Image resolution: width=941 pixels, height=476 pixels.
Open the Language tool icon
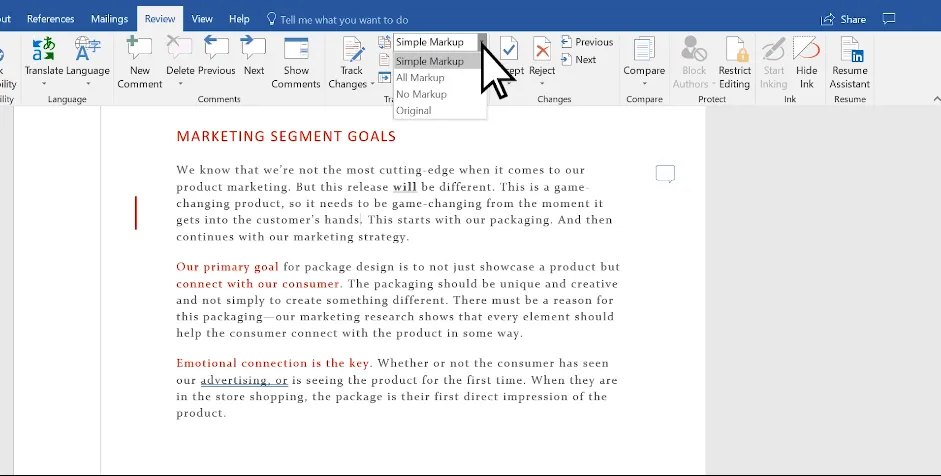point(88,49)
